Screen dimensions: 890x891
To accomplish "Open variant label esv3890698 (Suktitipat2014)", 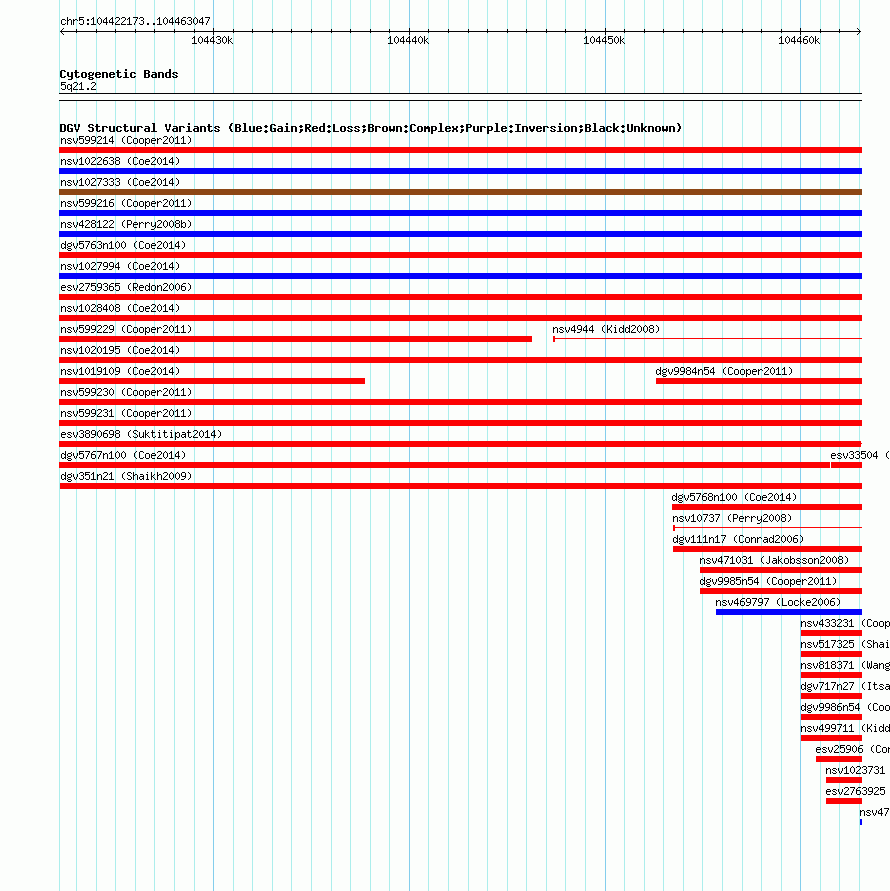I will pos(141,435).
